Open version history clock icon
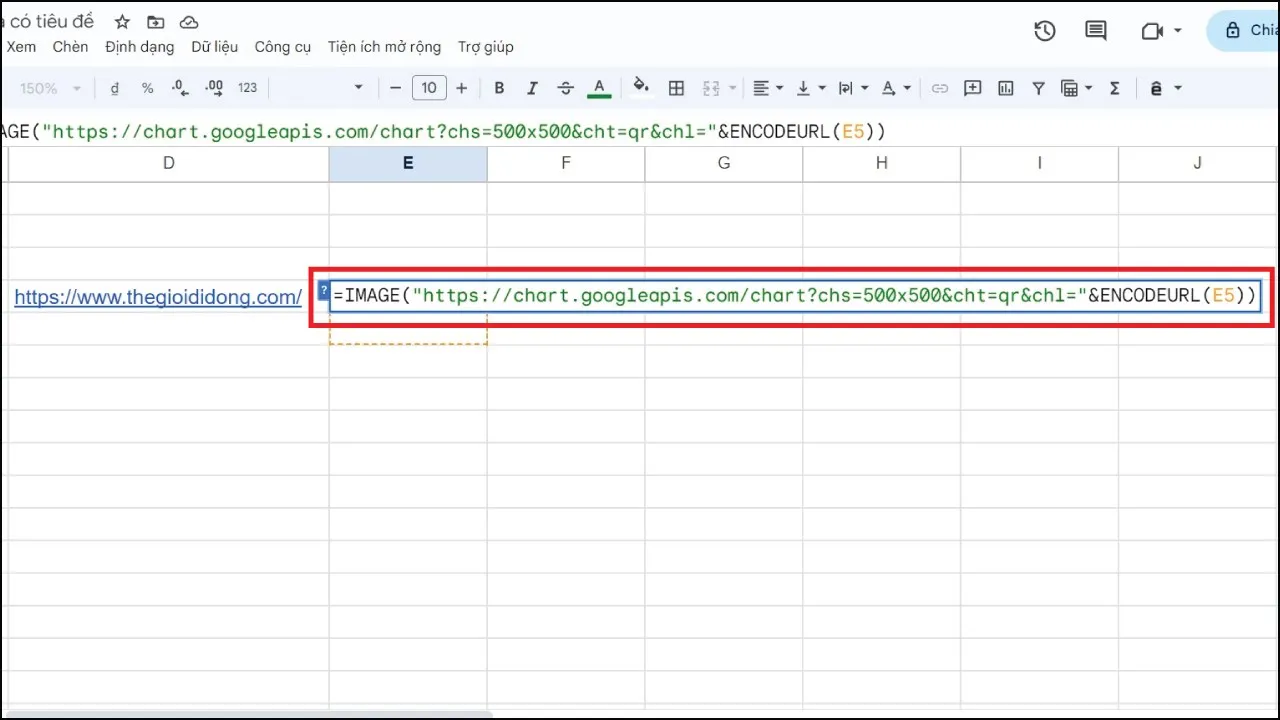Viewport: 1280px width, 720px height. 1045,31
